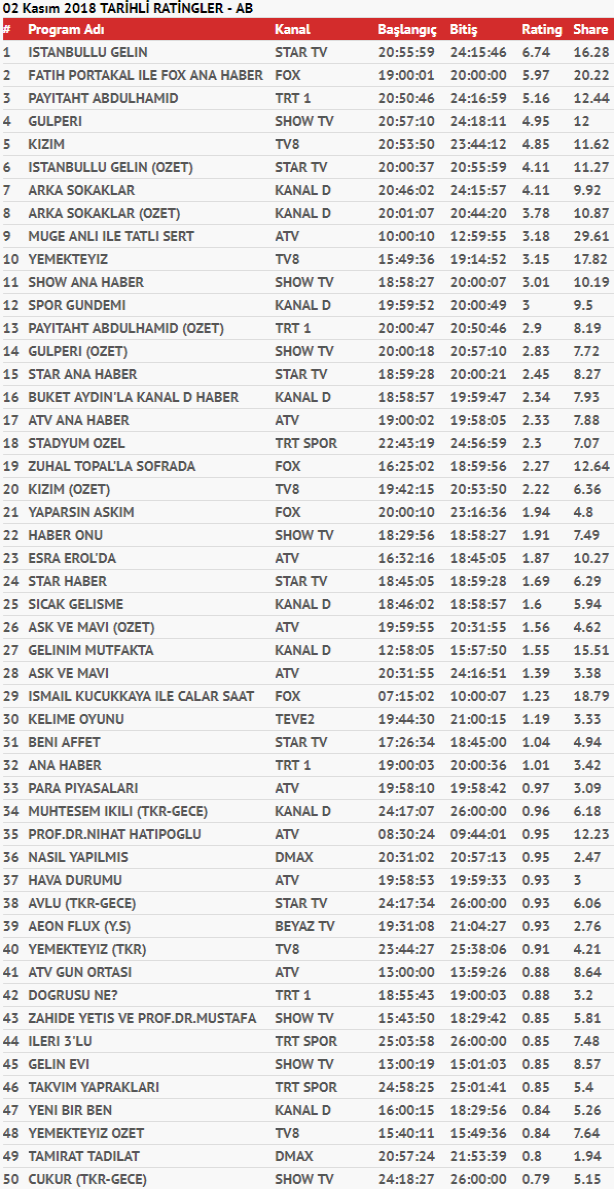Viewport: 614px width, 1189px height.
Task: Click the Share column header
Action: (x=590, y=30)
